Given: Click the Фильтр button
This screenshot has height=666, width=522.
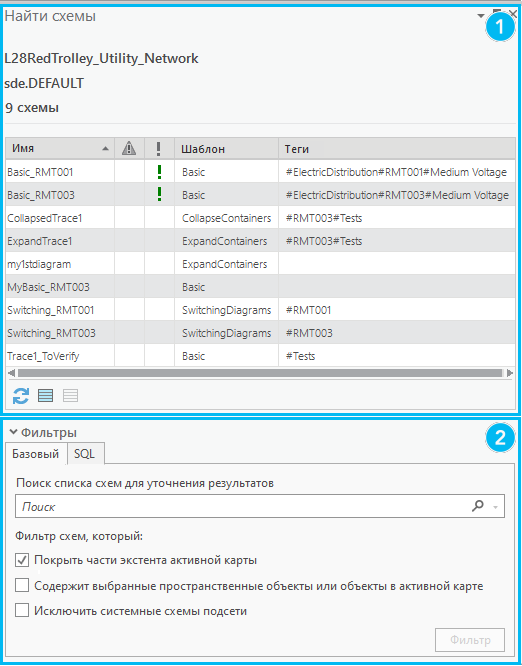Looking at the screenshot, I should pyautogui.click(x=470, y=640).
